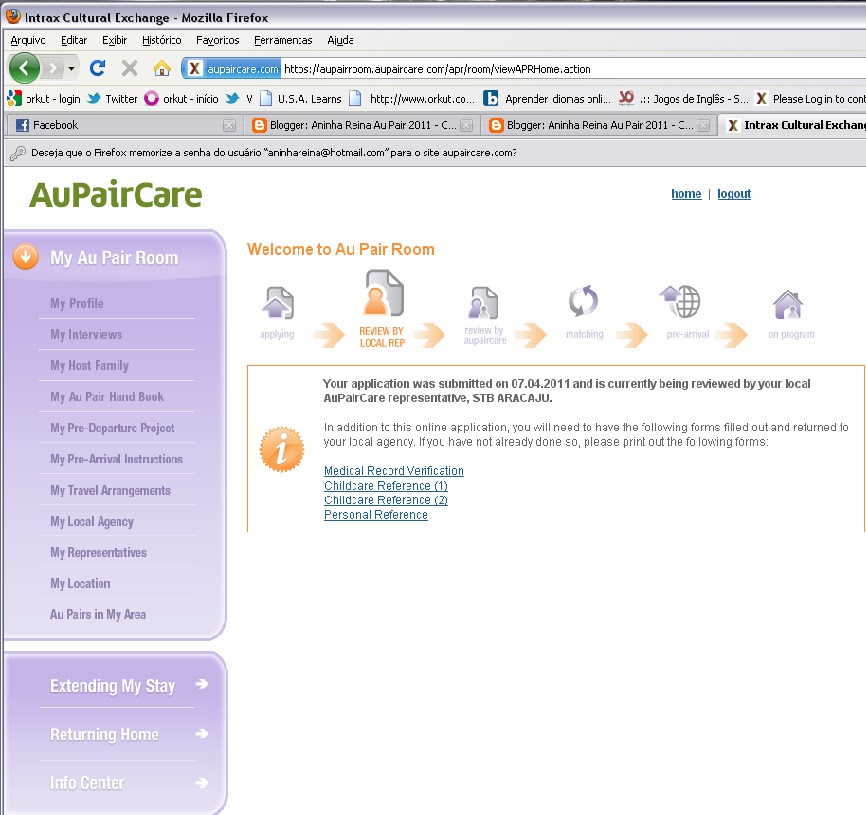Open the Editar menu
Screen dimensions: 866x815
point(74,40)
